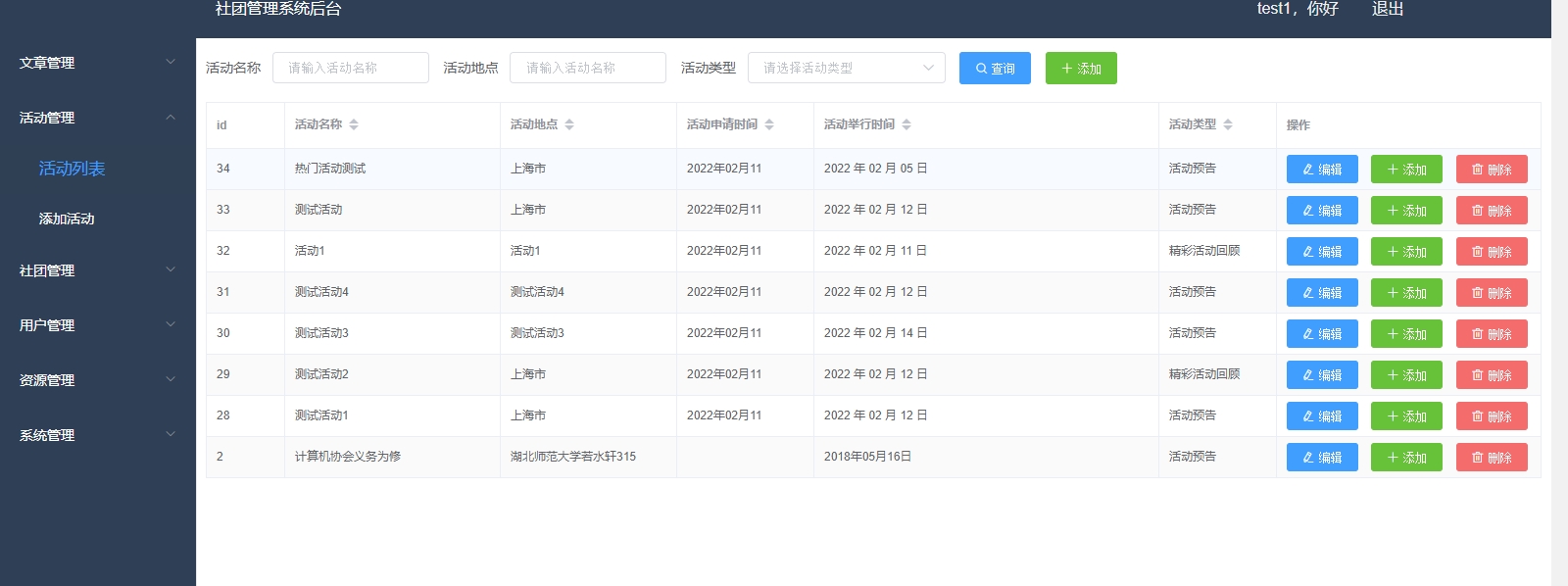The height and width of the screenshot is (586, 1568).
Task: Click 添加 in row id 31
Action: (x=1406, y=293)
